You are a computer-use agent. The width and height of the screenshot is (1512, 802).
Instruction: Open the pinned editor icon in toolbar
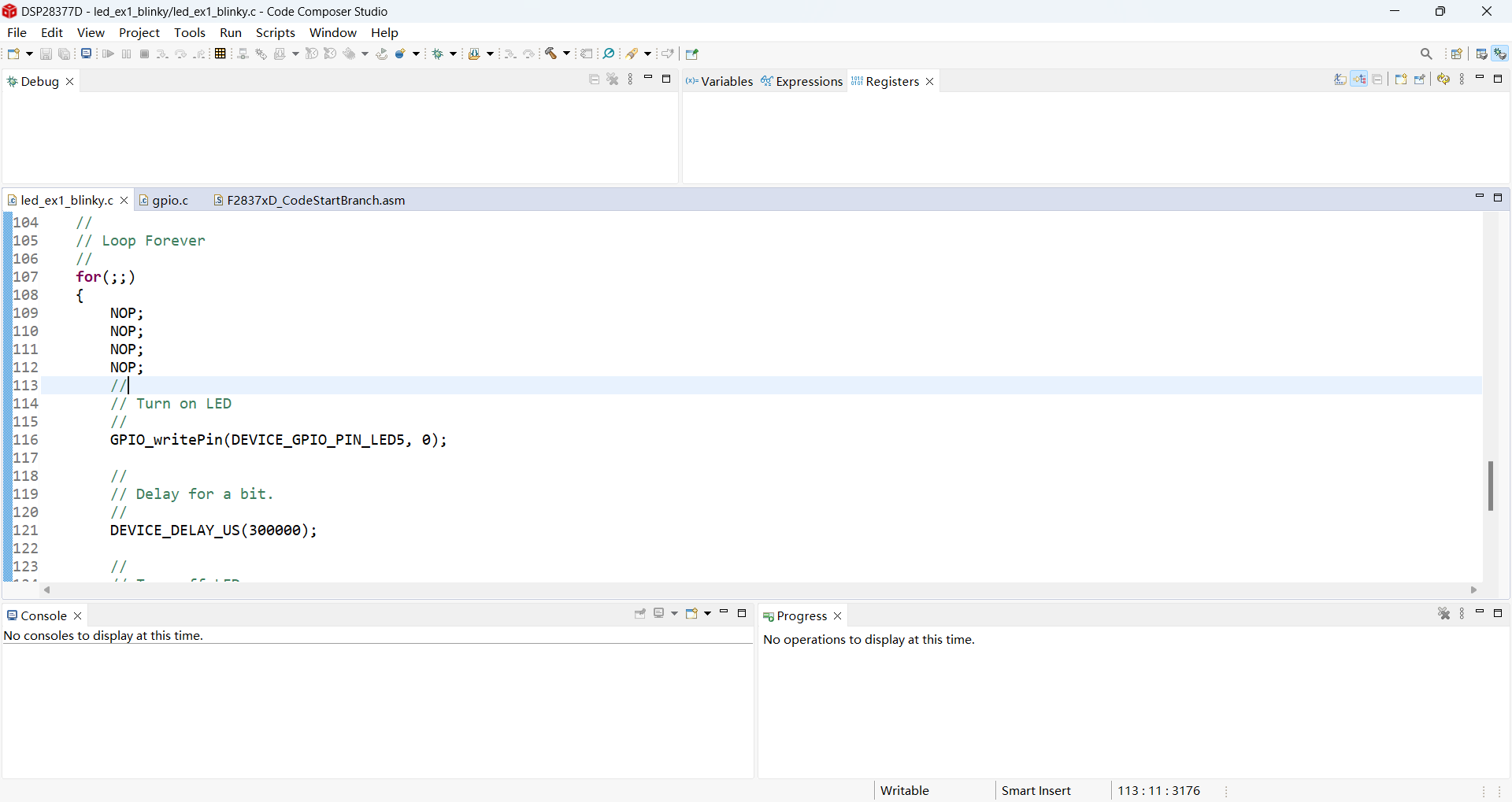point(692,54)
